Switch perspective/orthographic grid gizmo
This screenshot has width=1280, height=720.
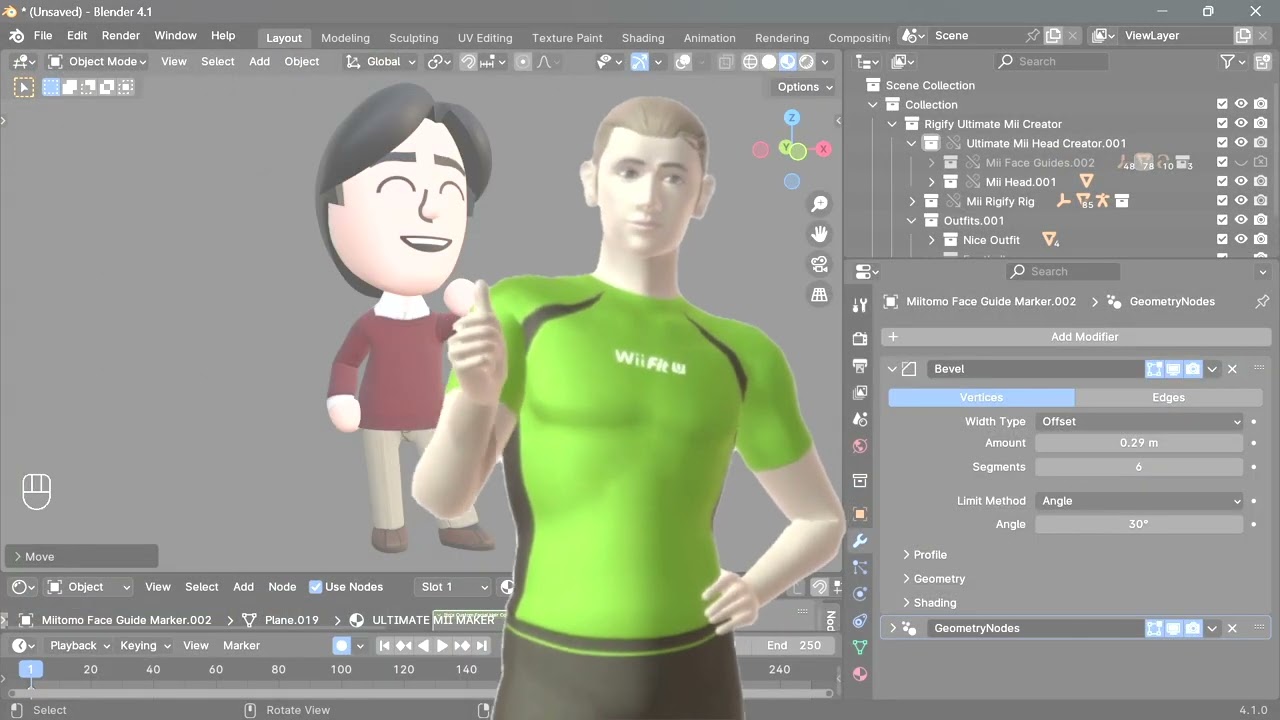(820, 294)
